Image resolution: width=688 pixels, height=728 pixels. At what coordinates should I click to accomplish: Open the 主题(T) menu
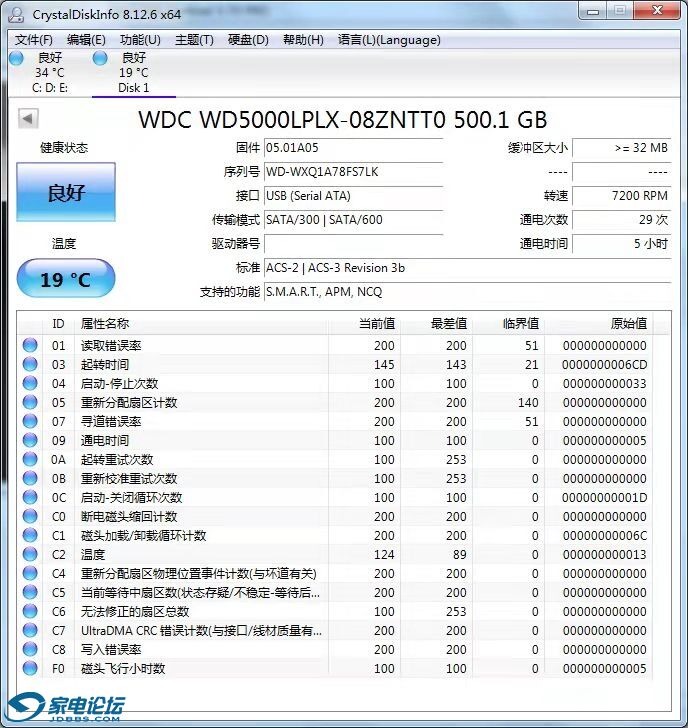194,40
